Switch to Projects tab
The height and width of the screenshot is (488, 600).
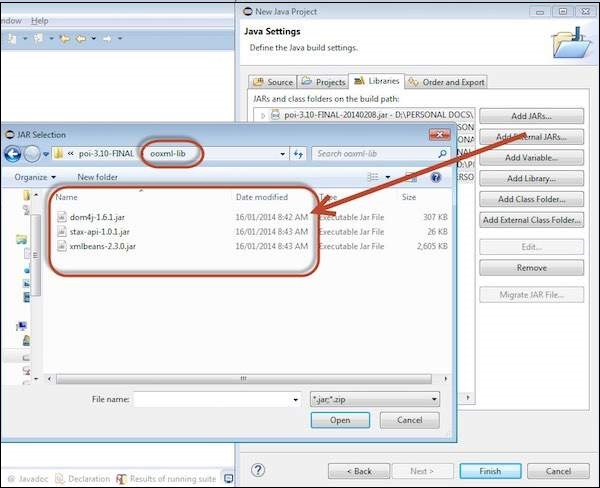coord(324,82)
